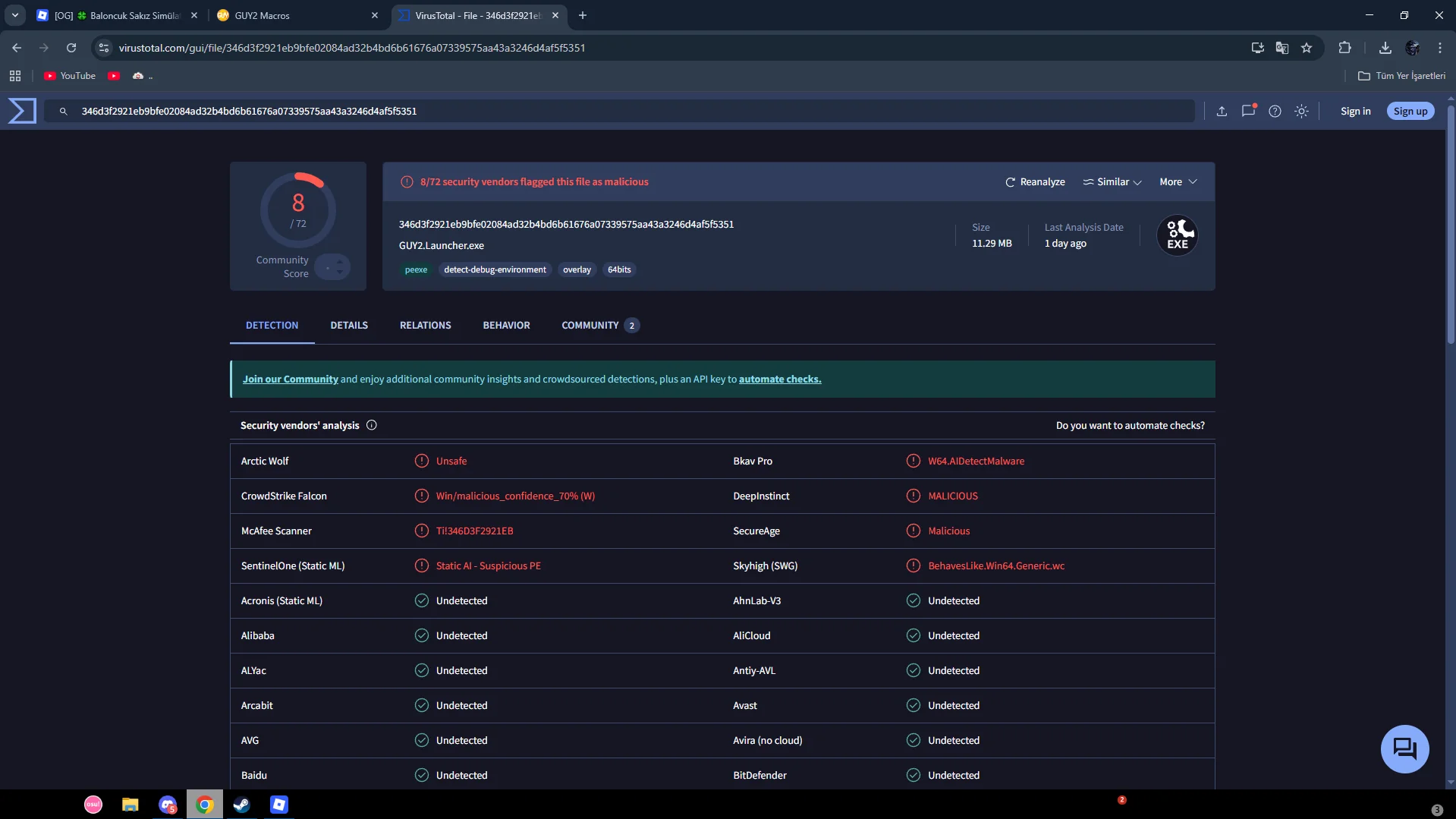Click the VirusTotal hash search field
Viewport: 1456px width, 819px height.
(618, 112)
